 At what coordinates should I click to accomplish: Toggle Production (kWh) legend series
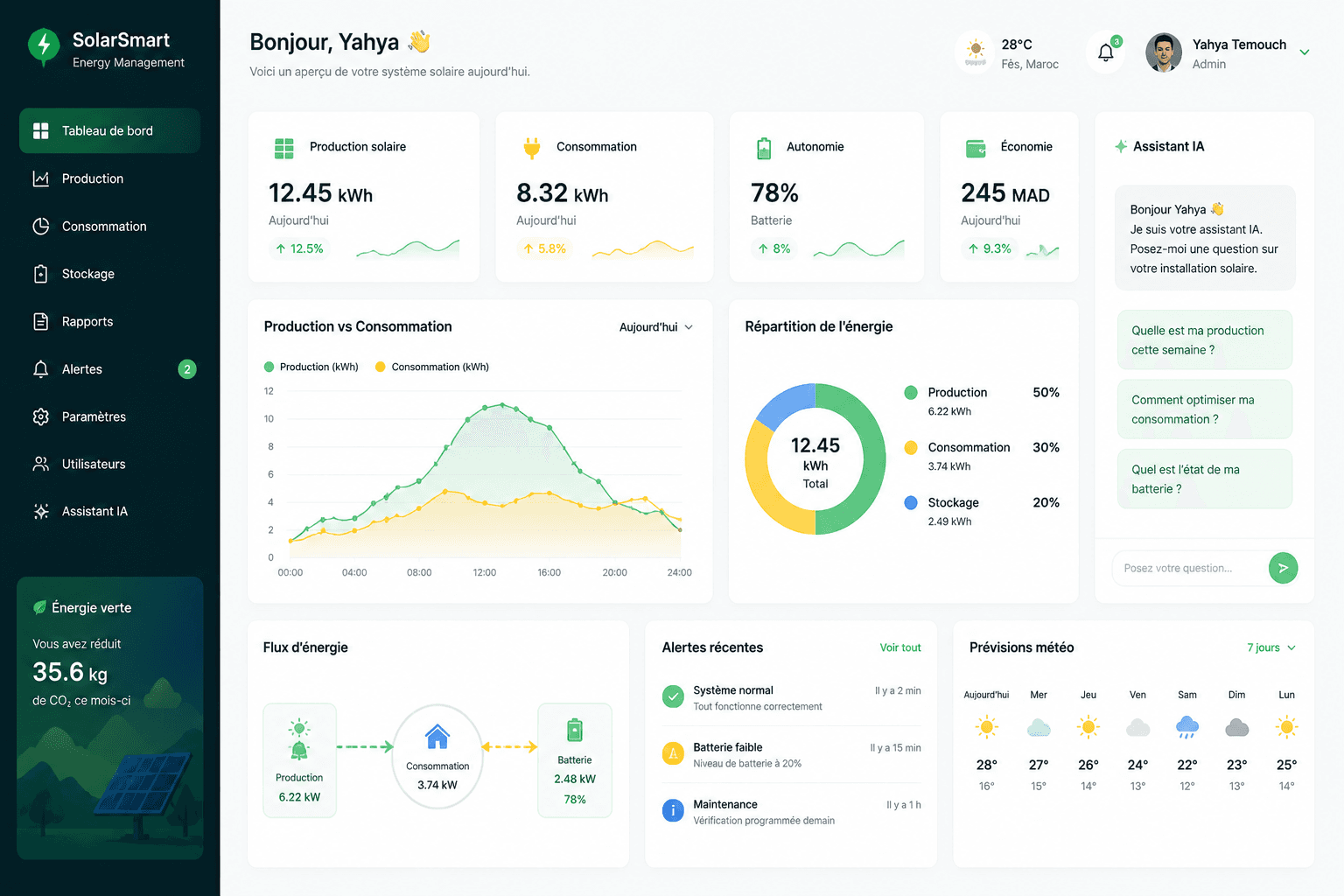coord(311,367)
